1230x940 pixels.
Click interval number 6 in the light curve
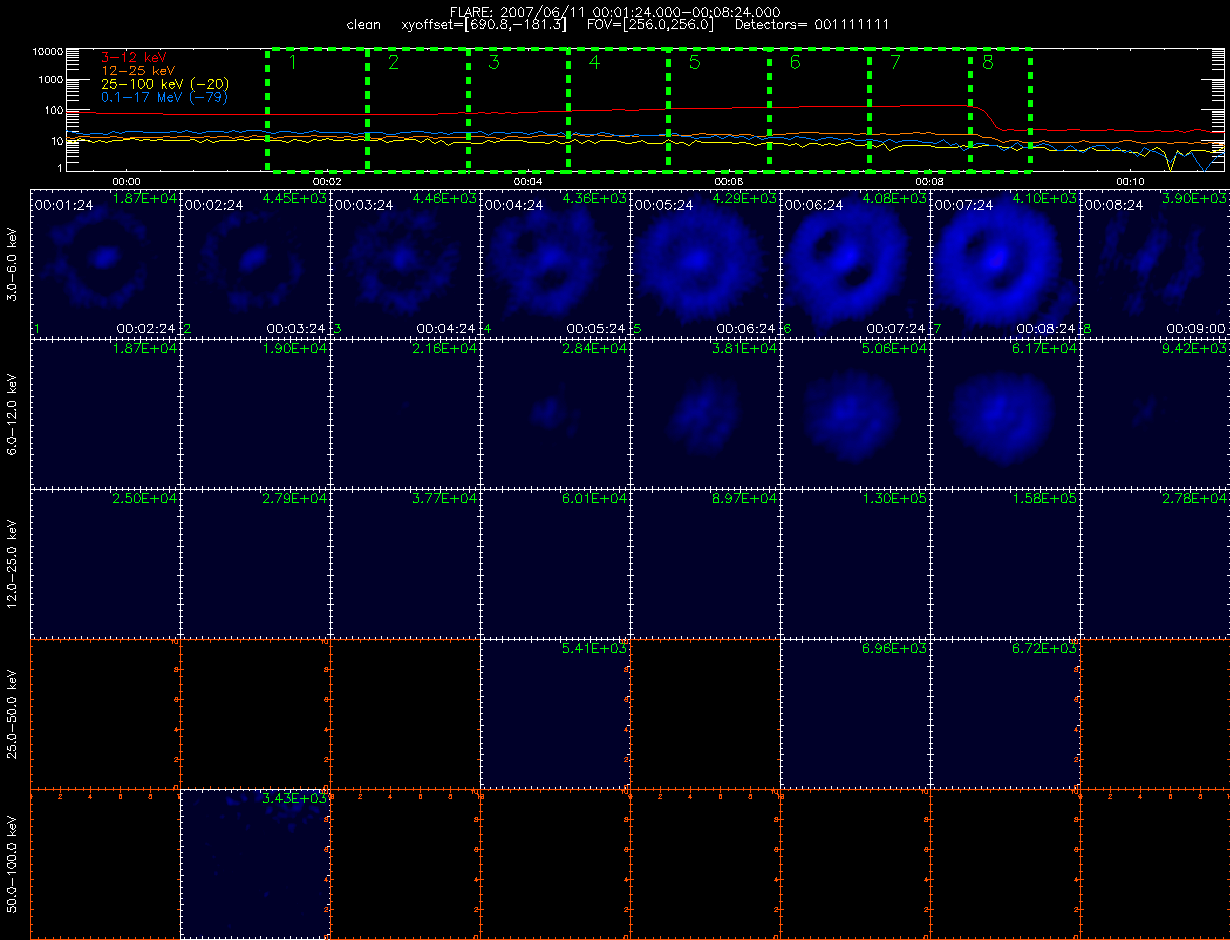point(795,63)
